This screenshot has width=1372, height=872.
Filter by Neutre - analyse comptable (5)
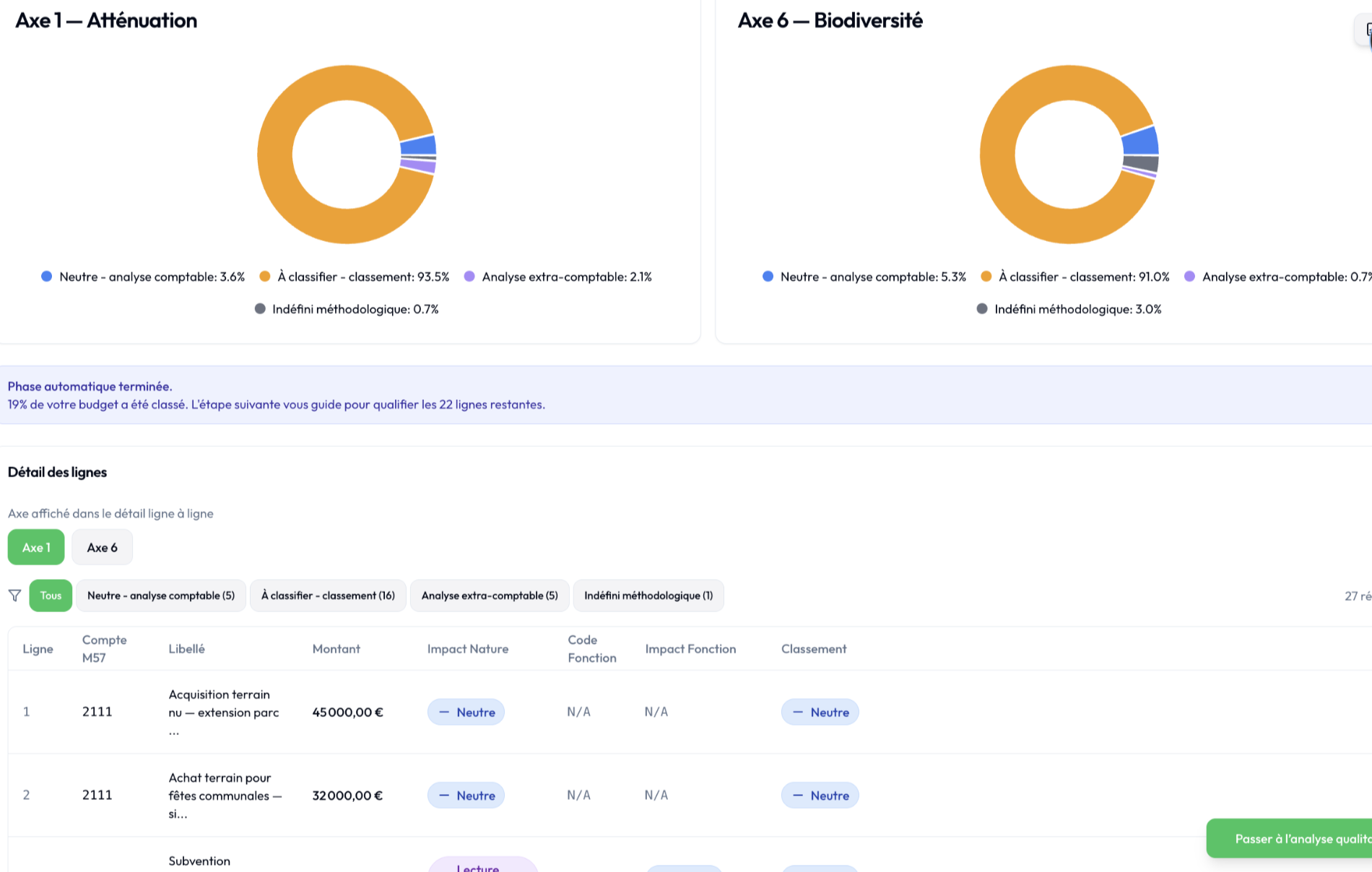(x=161, y=596)
